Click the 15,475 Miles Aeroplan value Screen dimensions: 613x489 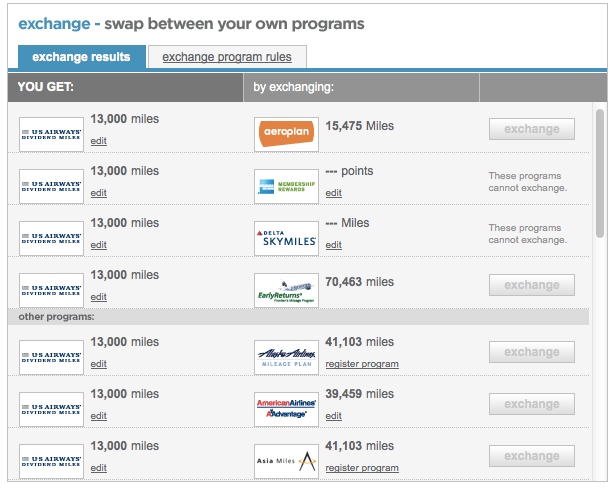pos(360,126)
